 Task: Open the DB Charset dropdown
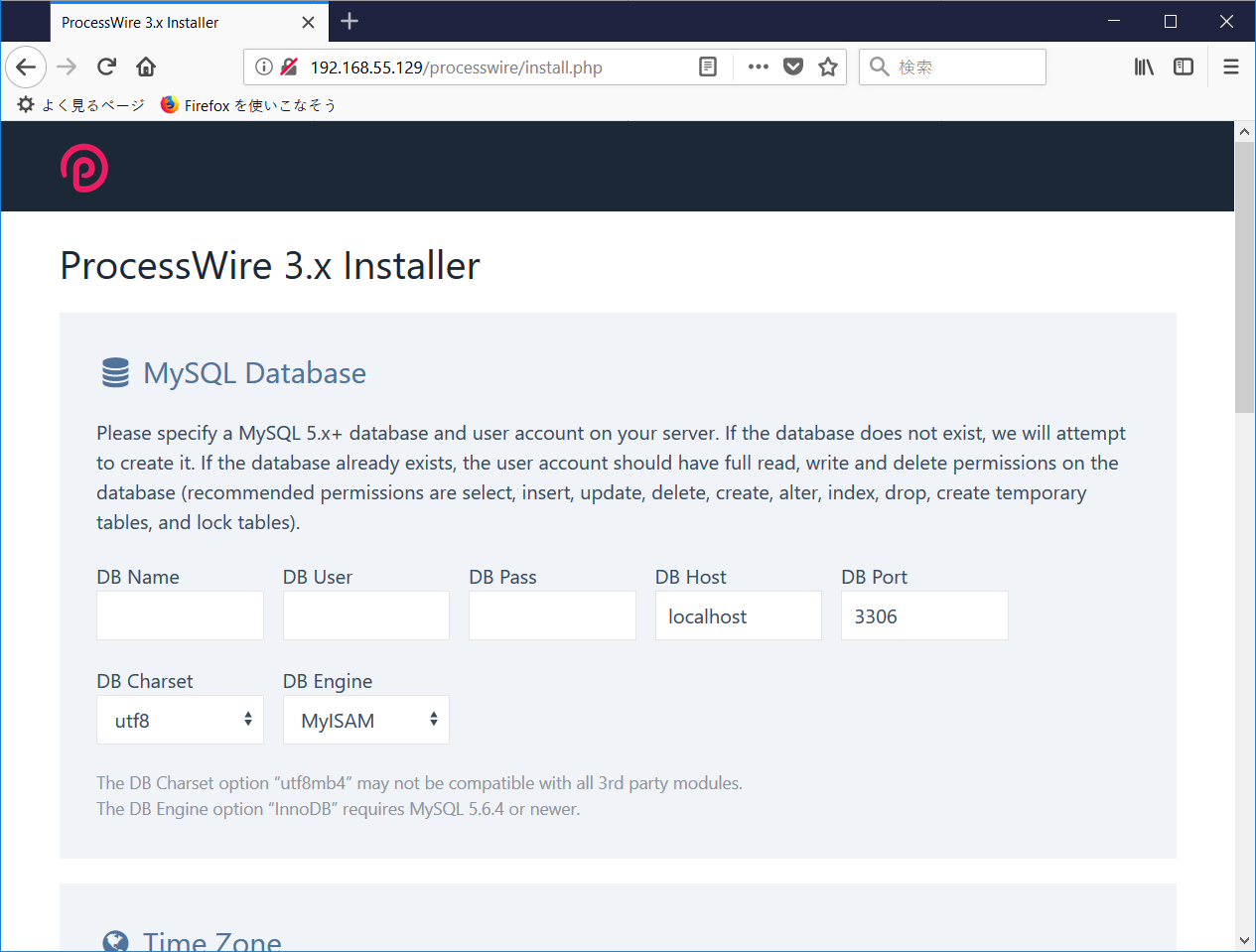(x=180, y=720)
